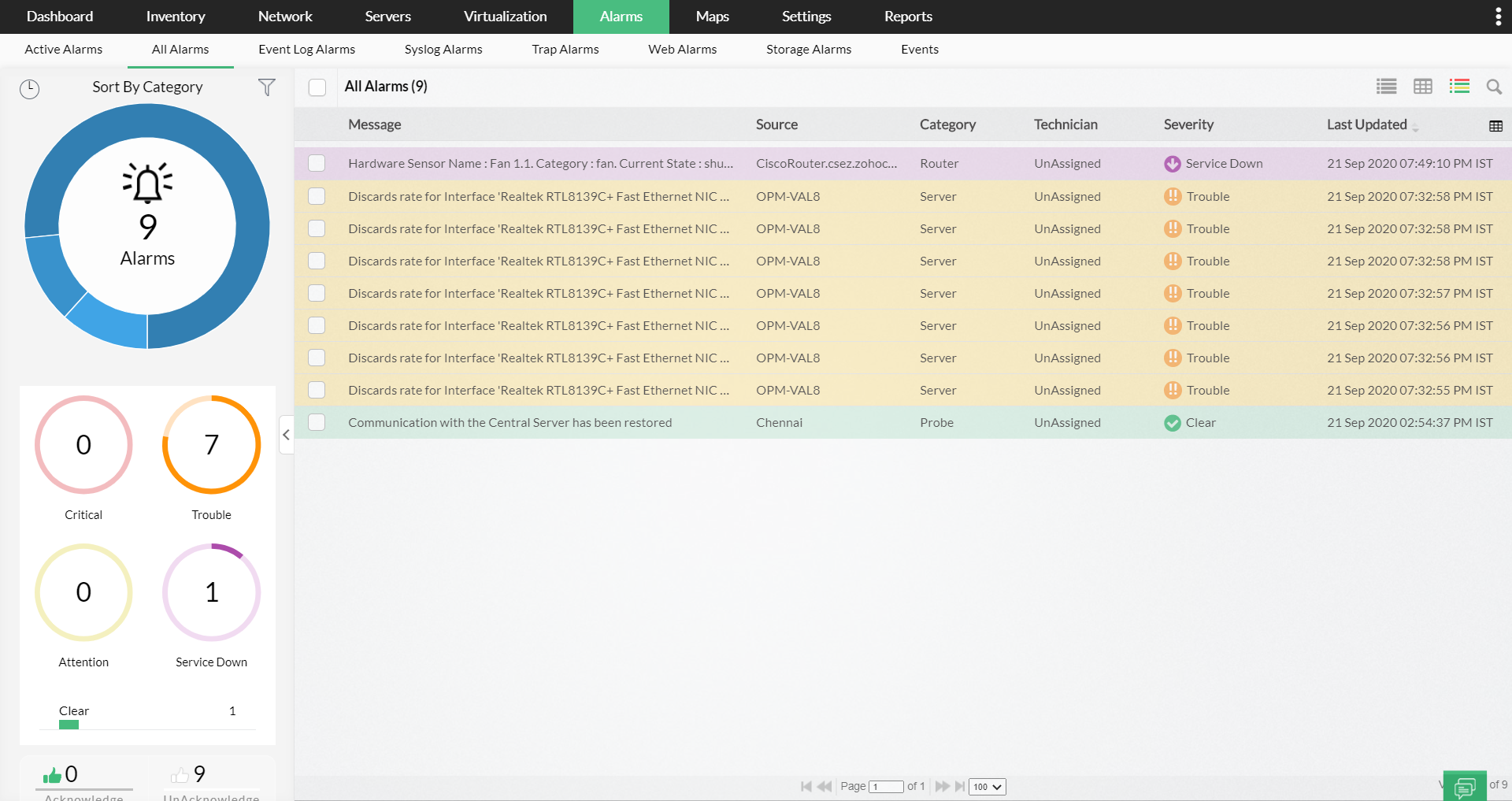Open the Event Log Alarms tab
This screenshot has height=801, width=1512.
(306, 50)
